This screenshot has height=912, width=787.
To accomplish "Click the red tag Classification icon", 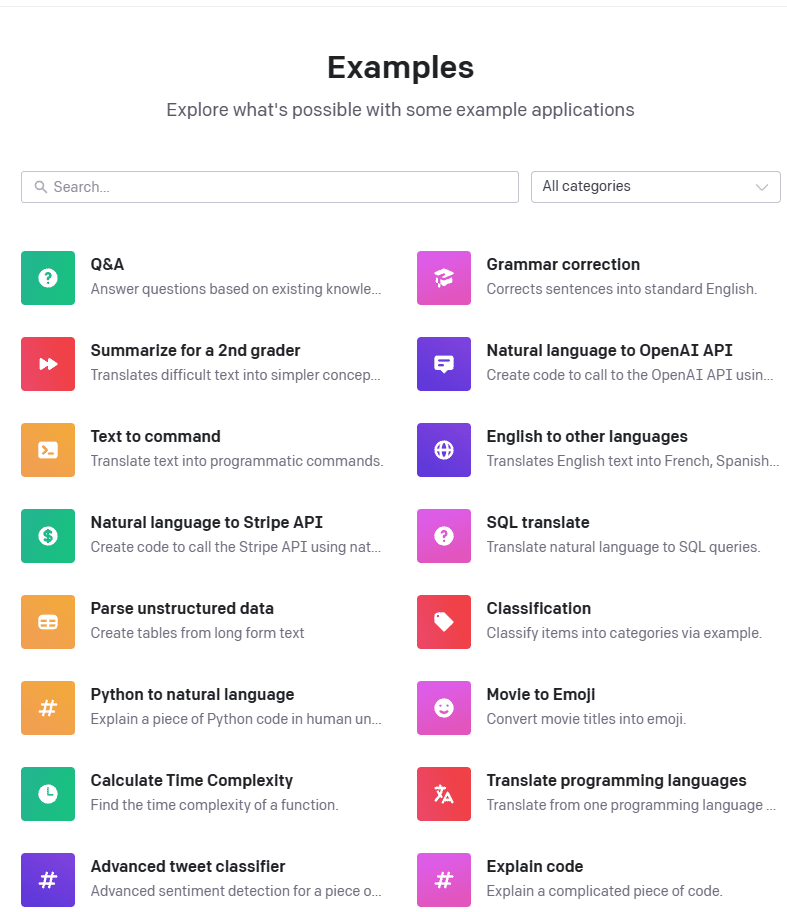I will (444, 622).
